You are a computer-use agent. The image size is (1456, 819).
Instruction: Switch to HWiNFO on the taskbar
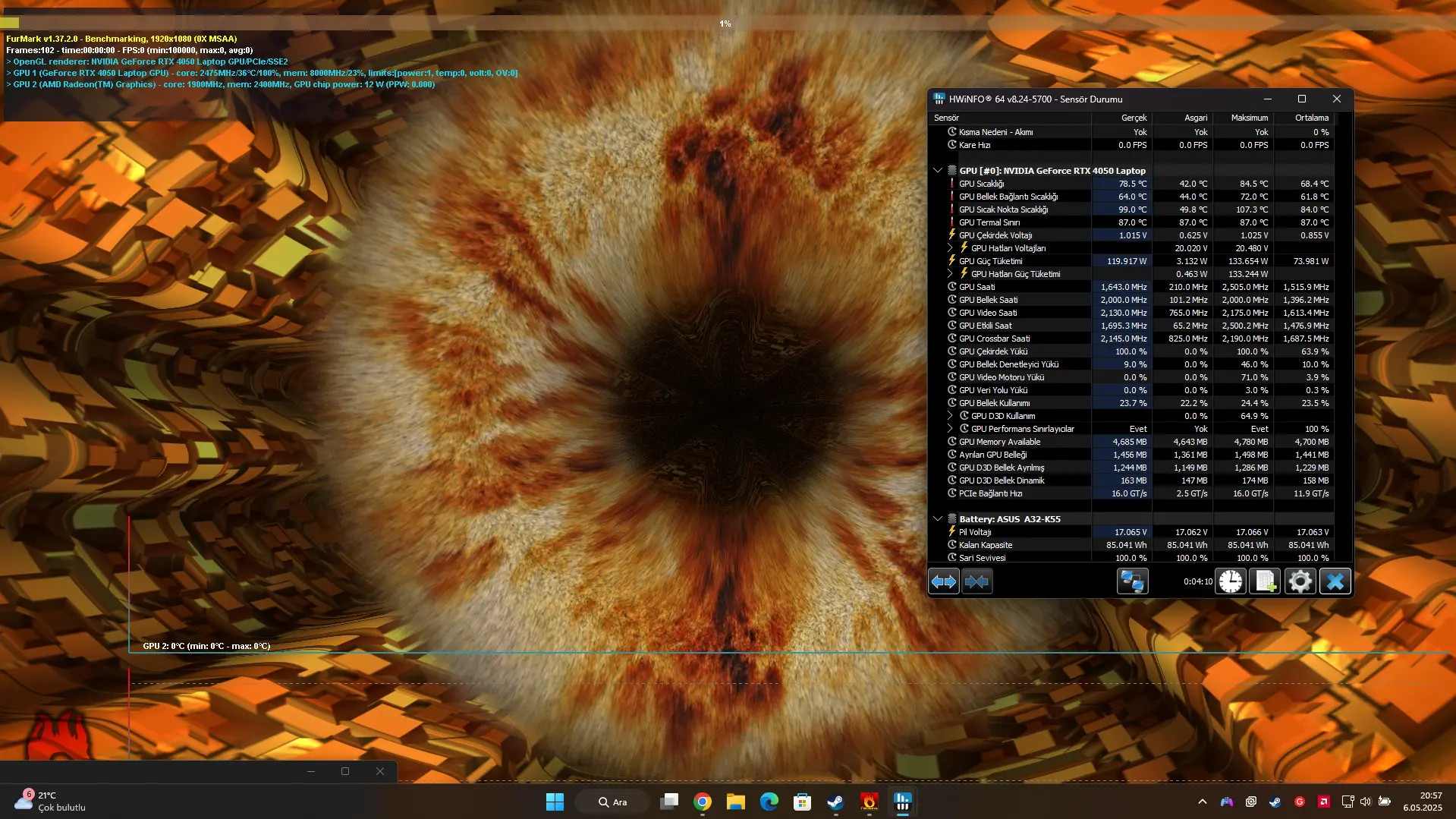pyautogui.click(x=903, y=802)
